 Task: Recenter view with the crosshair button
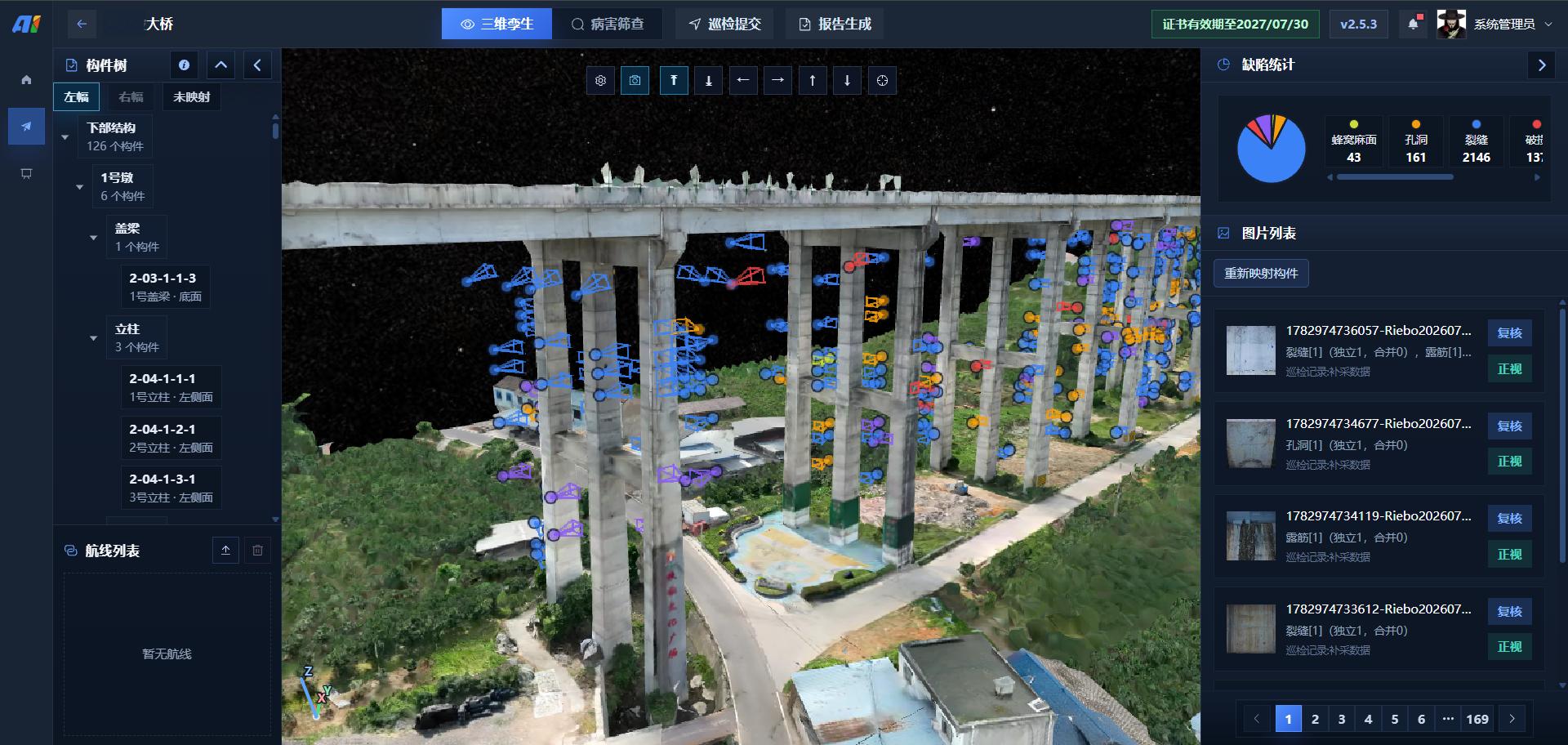coord(882,80)
